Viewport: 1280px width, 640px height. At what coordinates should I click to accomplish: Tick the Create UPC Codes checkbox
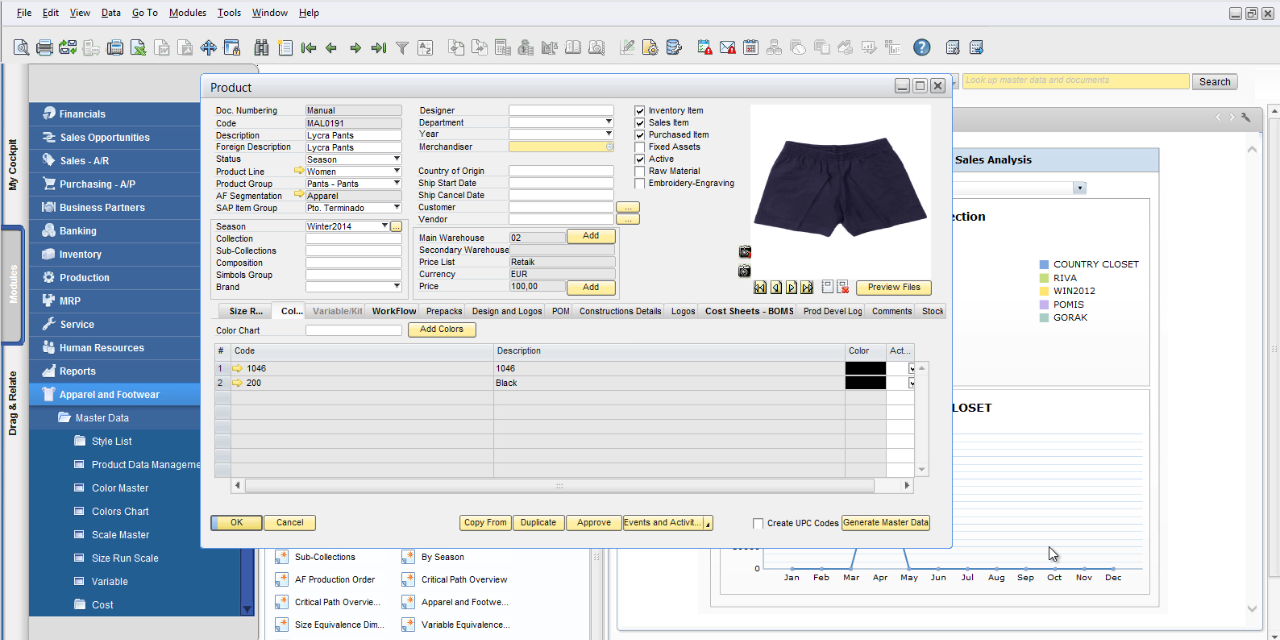click(x=758, y=523)
